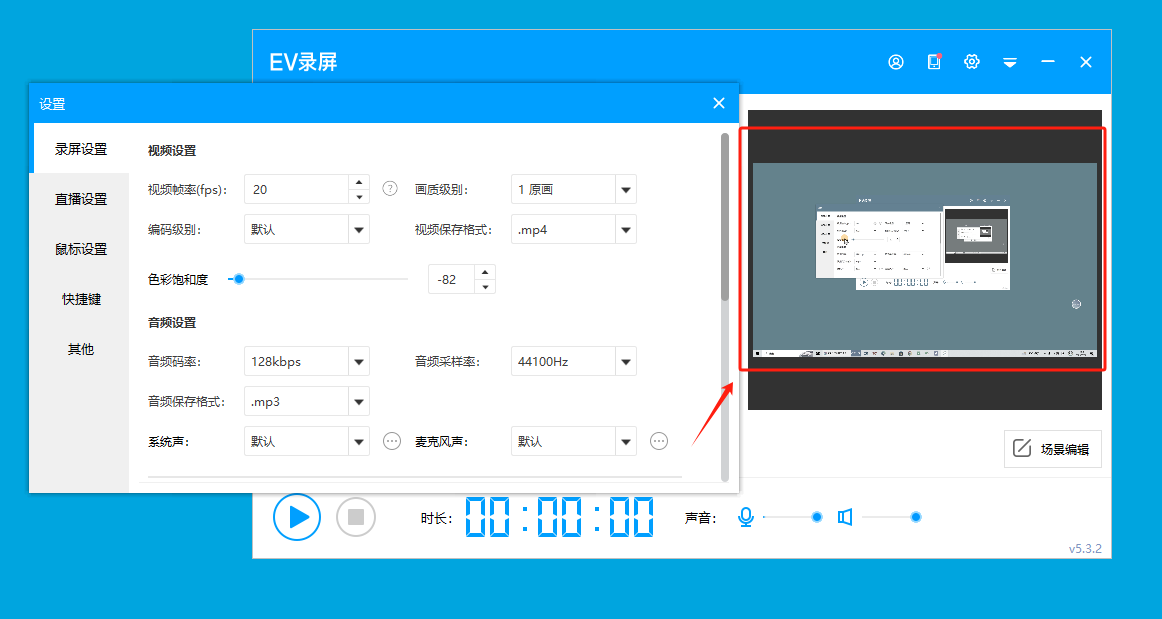The image size is (1162, 619).
Task: Open settings gear icon in EV录屏 title bar
Action: (971, 62)
